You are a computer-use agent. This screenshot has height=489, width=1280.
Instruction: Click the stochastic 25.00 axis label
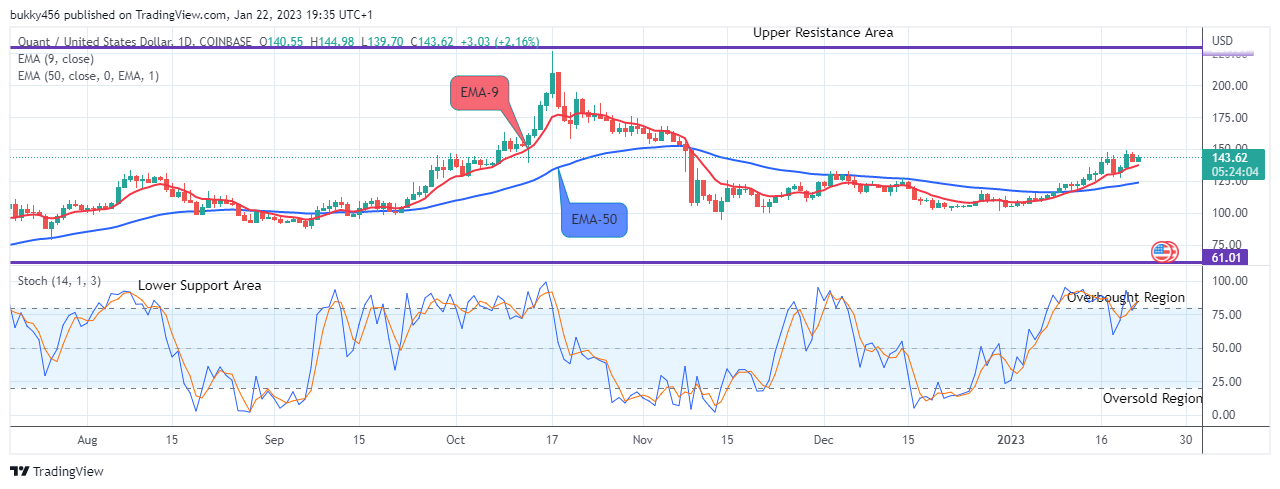(x=1225, y=381)
